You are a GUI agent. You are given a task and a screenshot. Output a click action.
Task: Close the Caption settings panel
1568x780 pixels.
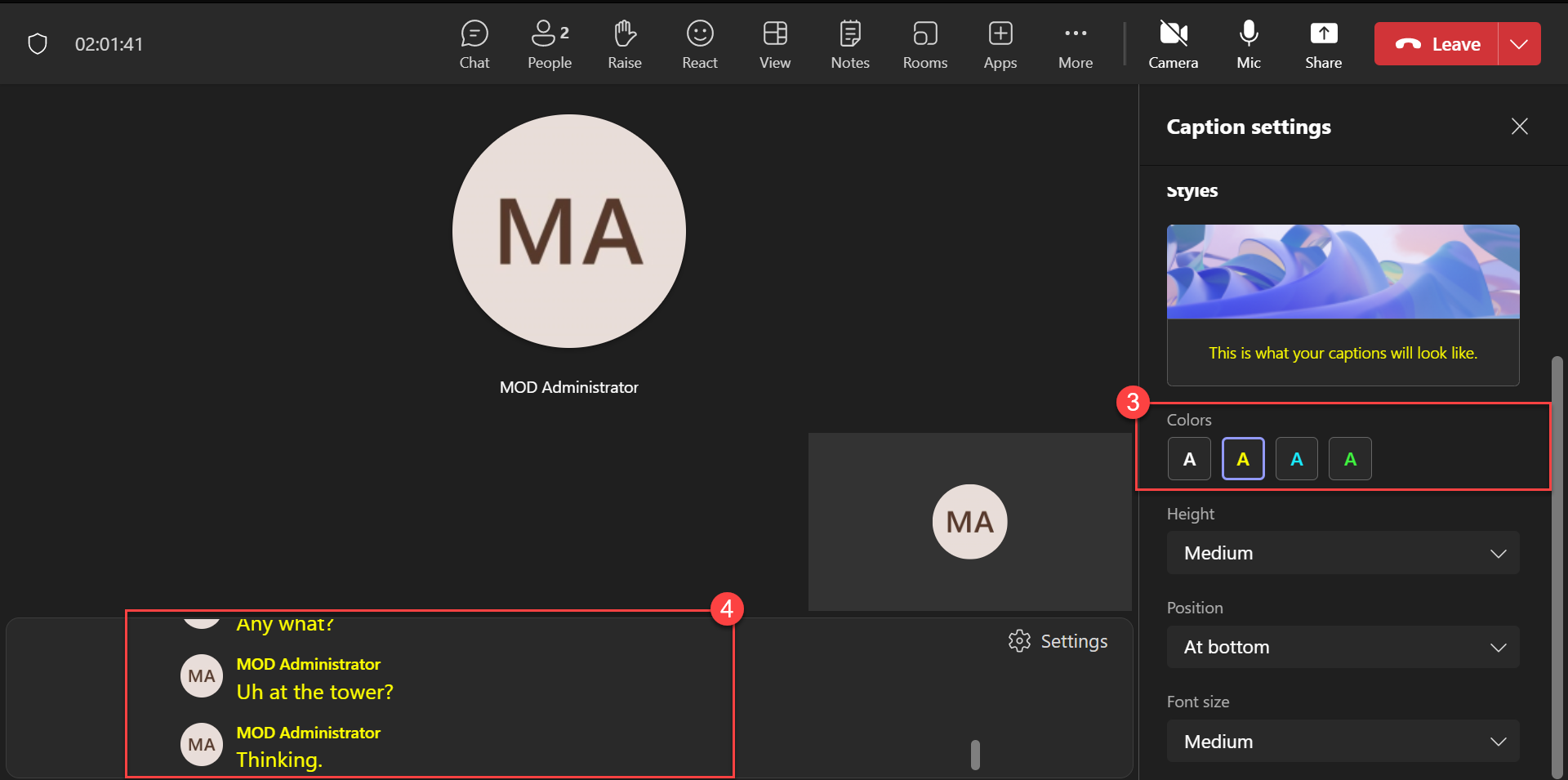1519,127
